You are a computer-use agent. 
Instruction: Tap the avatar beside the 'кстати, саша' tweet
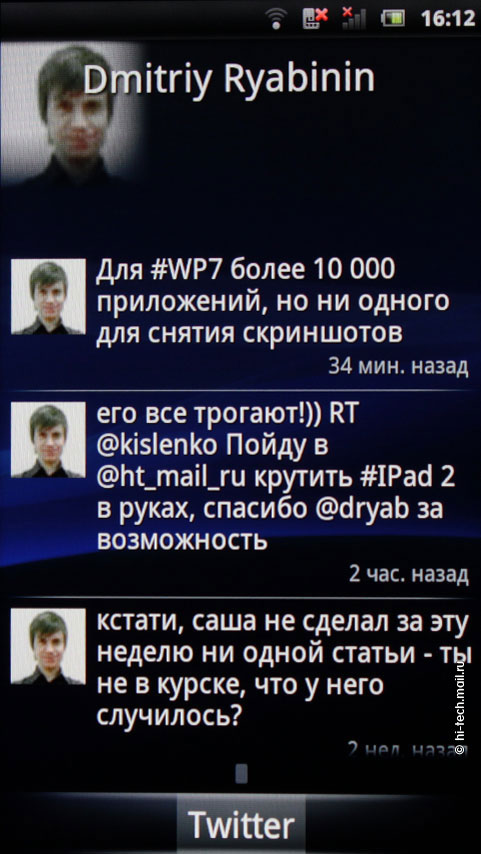[x=48, y=646]
